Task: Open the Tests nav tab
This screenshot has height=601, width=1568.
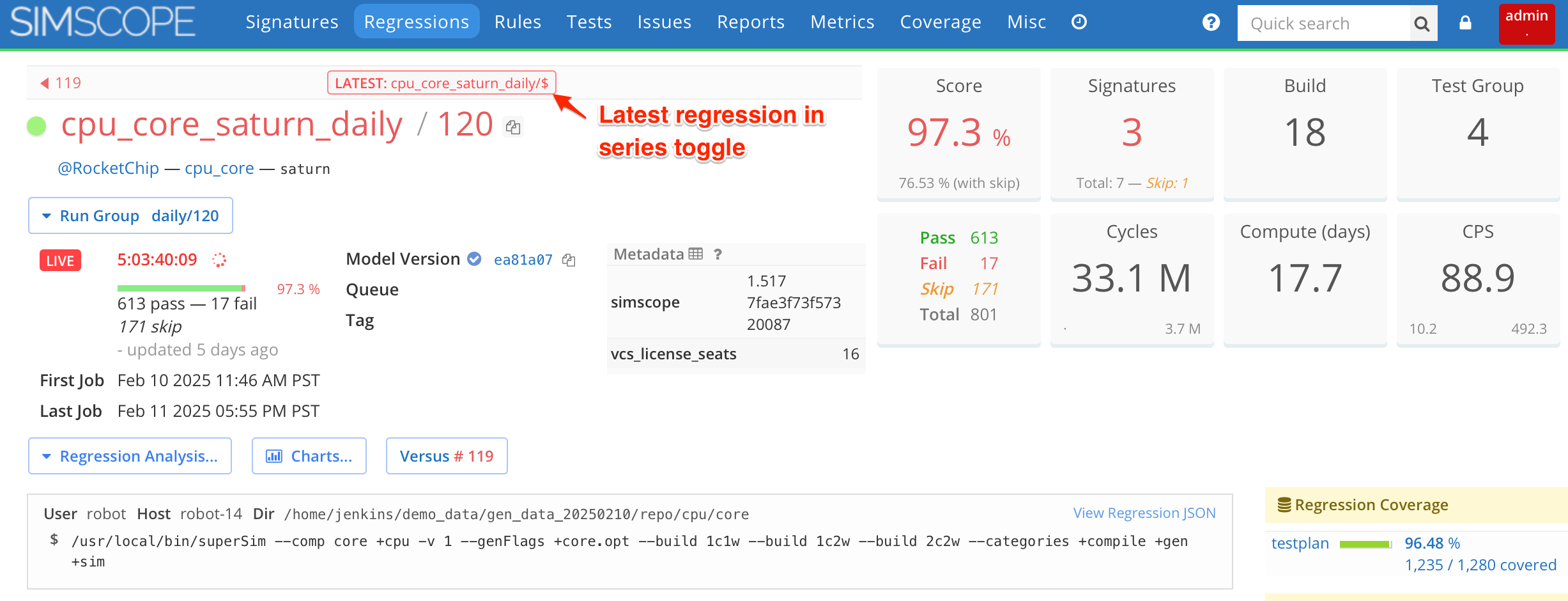Action: tap(589, 22)
